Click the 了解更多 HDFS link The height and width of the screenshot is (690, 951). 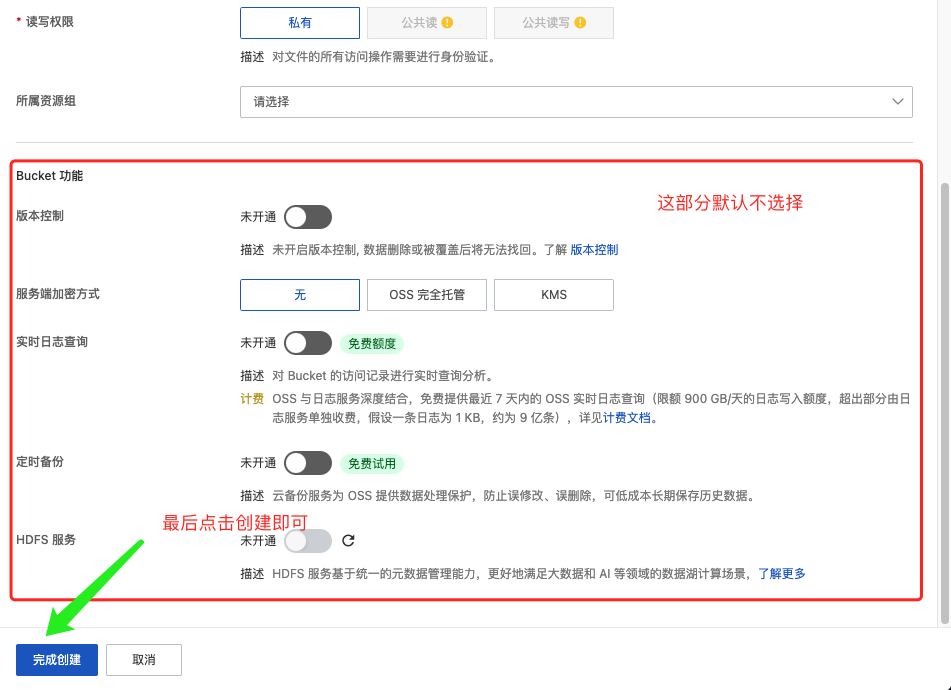781,574
